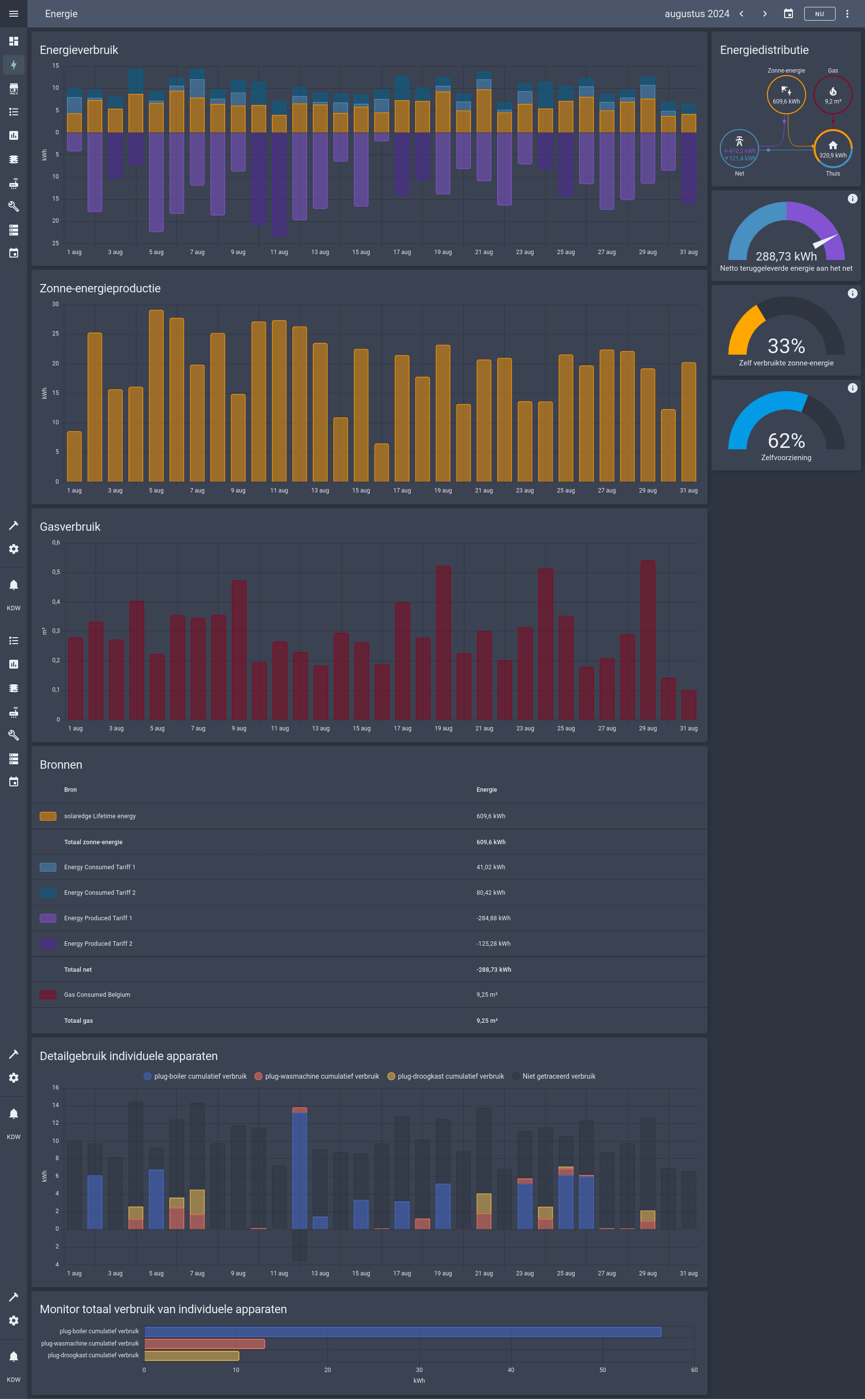Go to next month with right chevron
Image resolution: width=865 pixels, height=1400 pixels.
tap(765, 14)
